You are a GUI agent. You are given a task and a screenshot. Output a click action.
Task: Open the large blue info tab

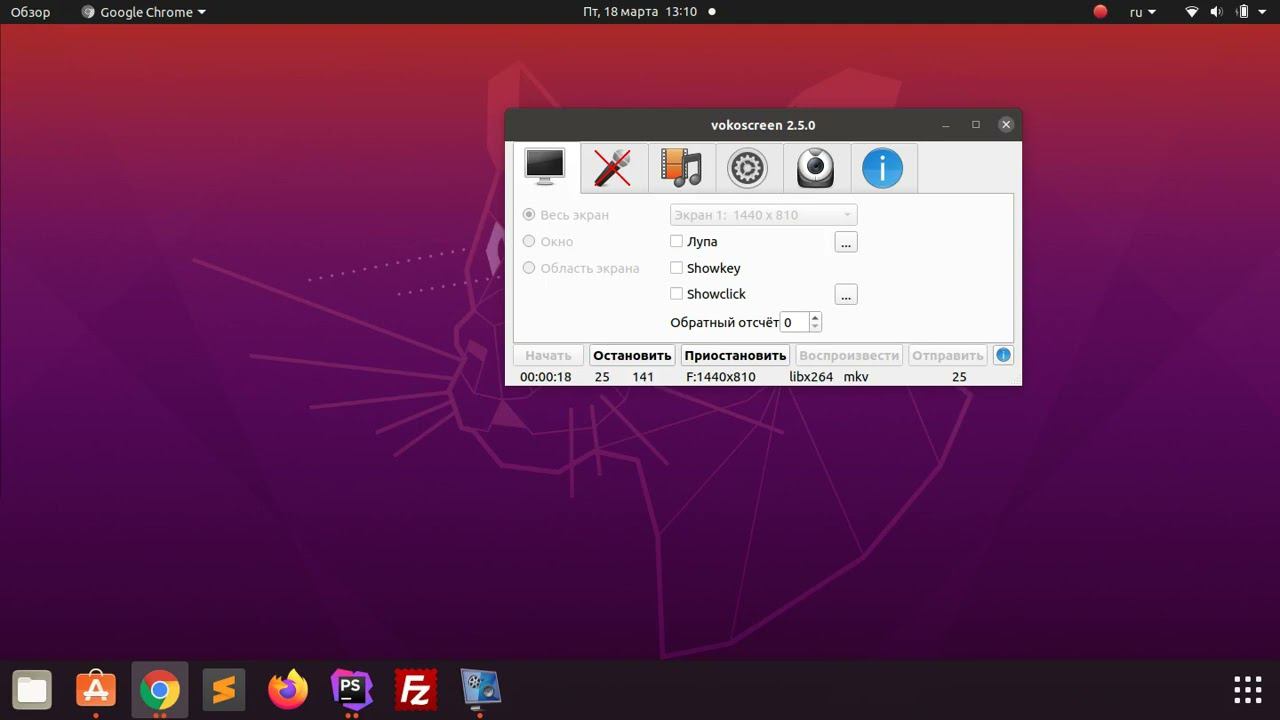click(x=883, y=168)
